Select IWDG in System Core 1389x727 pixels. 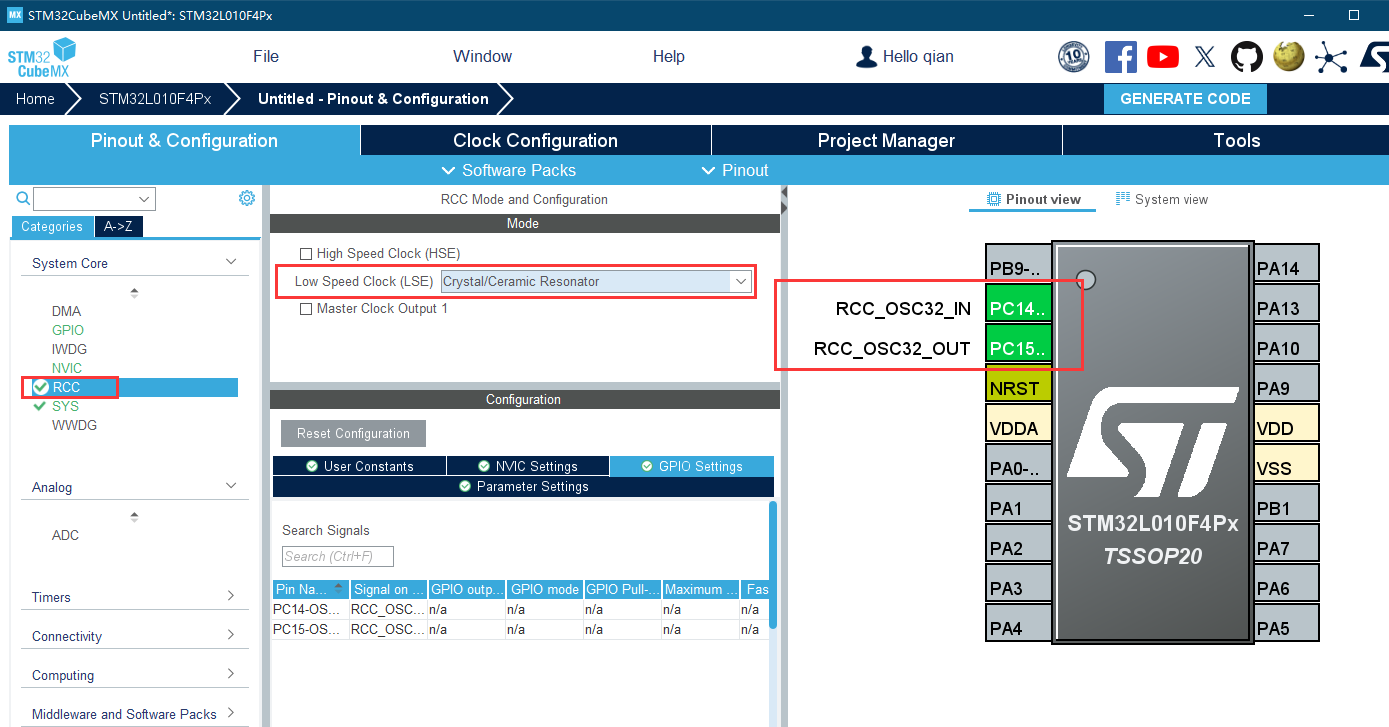pos(69,349)
